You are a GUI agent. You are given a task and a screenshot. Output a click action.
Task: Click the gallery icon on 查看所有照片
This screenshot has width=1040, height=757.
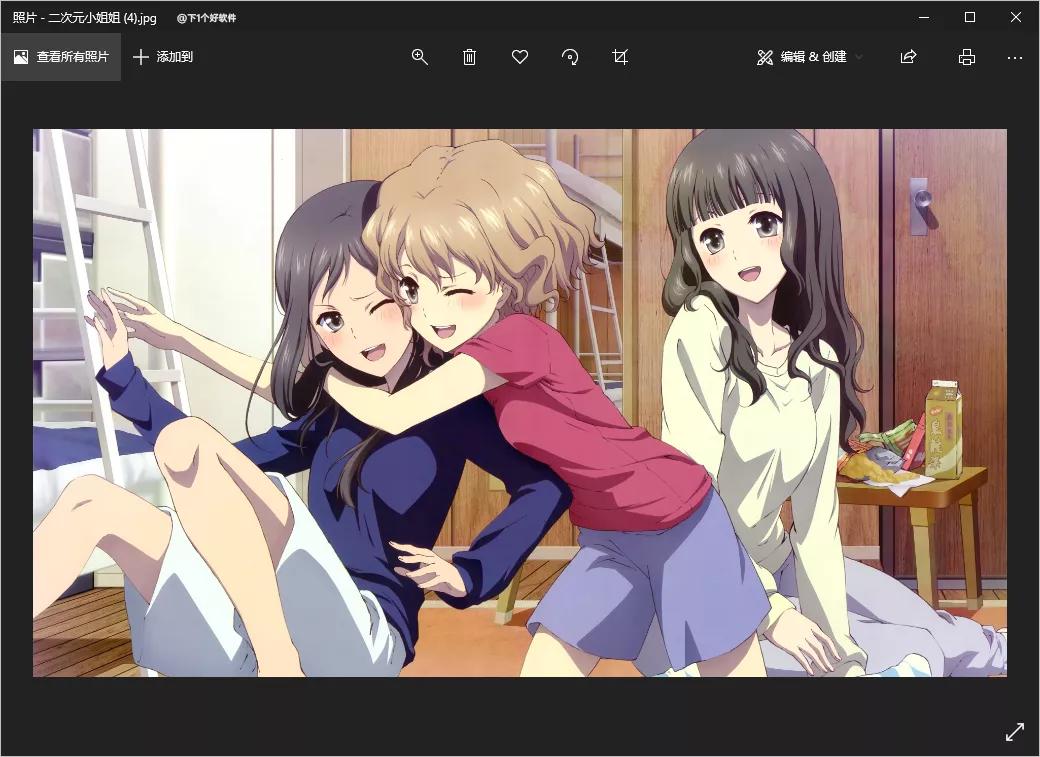click(x=20, y=56)
